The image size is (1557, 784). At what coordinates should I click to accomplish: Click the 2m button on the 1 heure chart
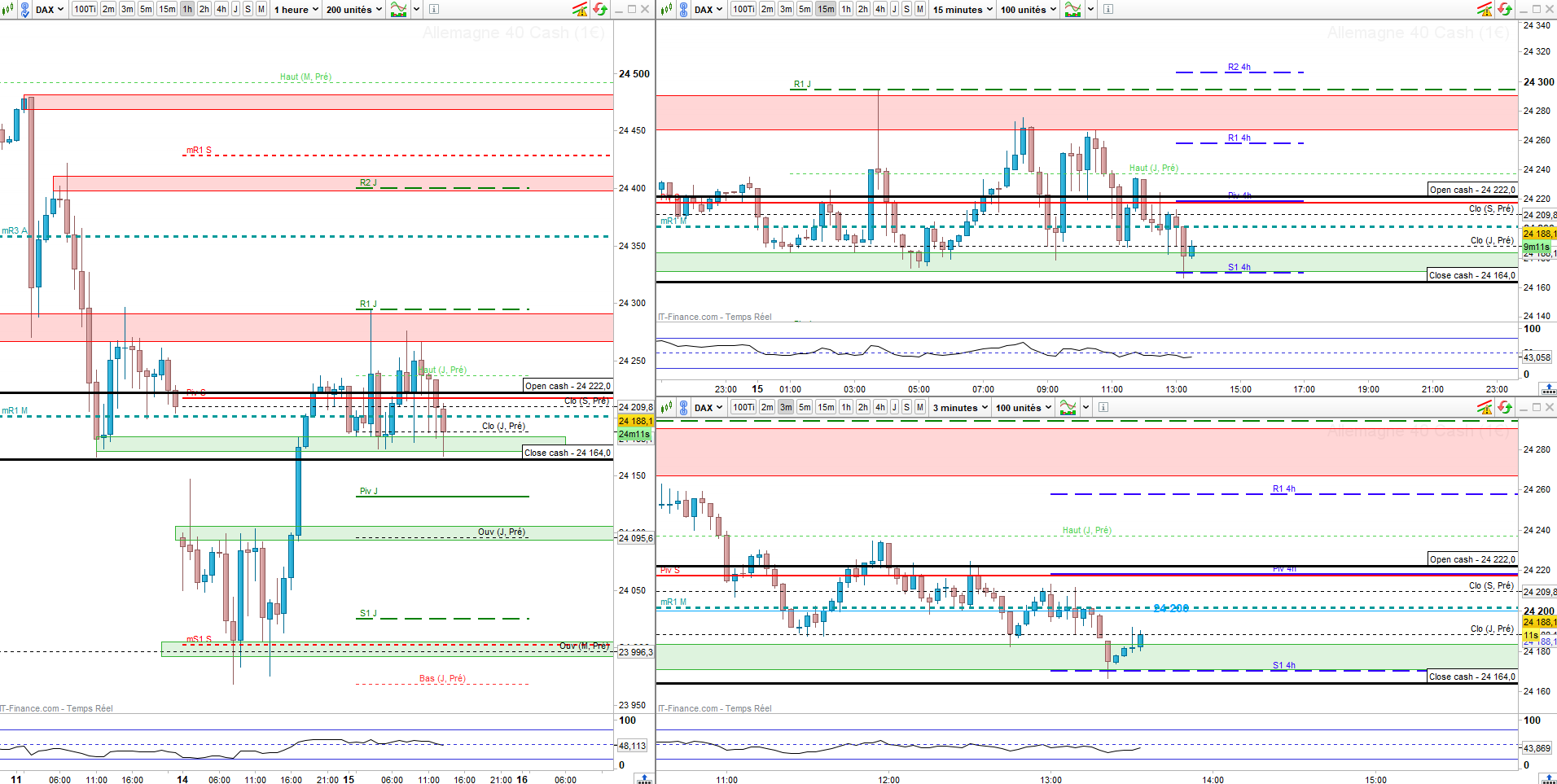108,10
